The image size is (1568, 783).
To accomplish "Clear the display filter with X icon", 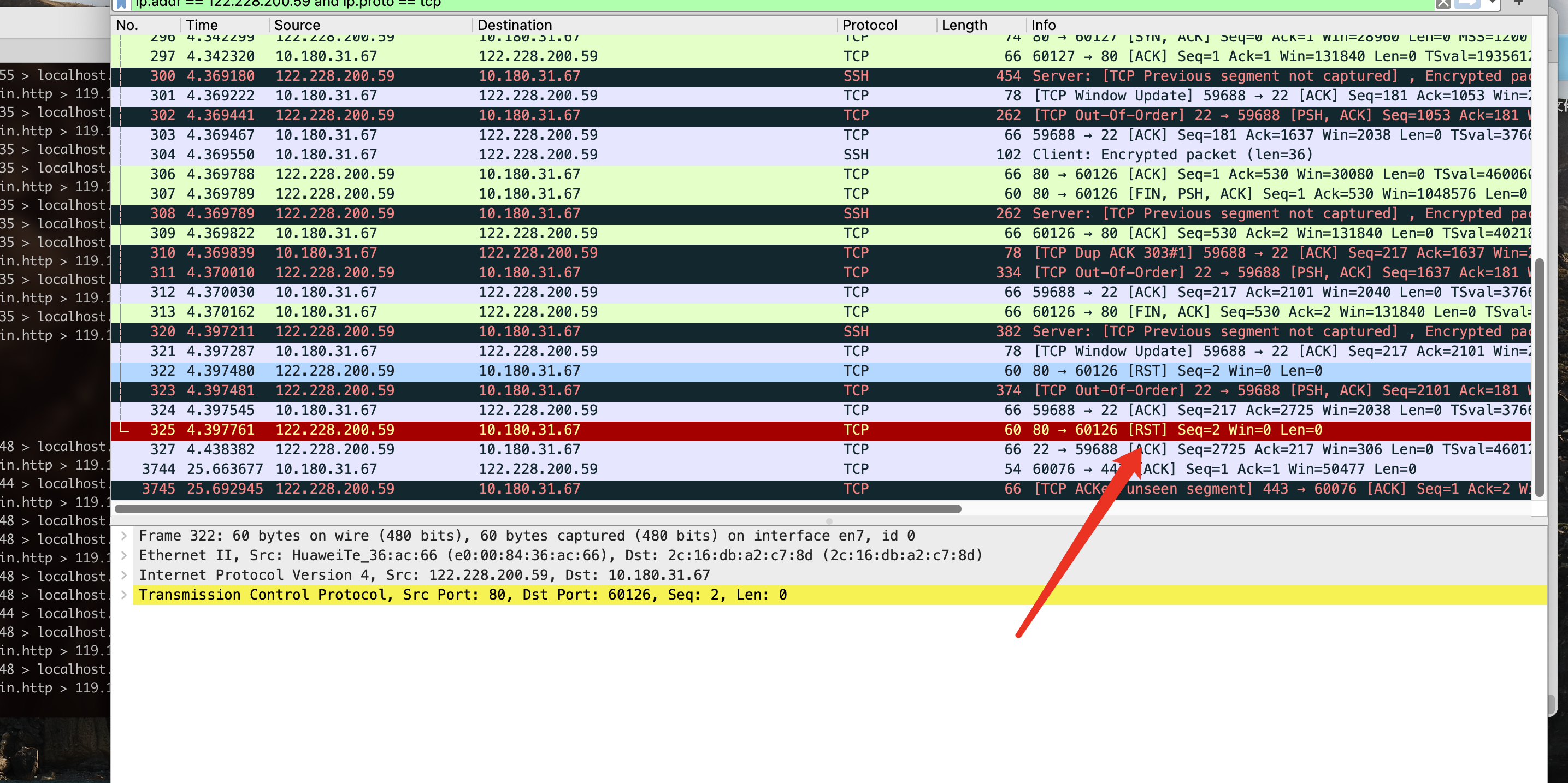I will tap(1443, 4).
